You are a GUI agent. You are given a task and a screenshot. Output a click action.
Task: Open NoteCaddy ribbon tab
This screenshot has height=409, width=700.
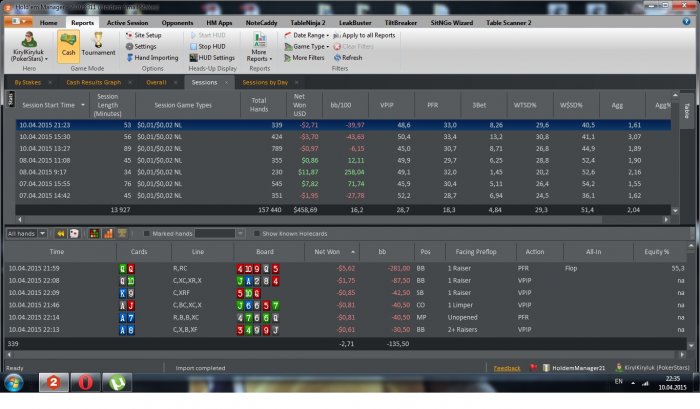click(x=261, y=22)
